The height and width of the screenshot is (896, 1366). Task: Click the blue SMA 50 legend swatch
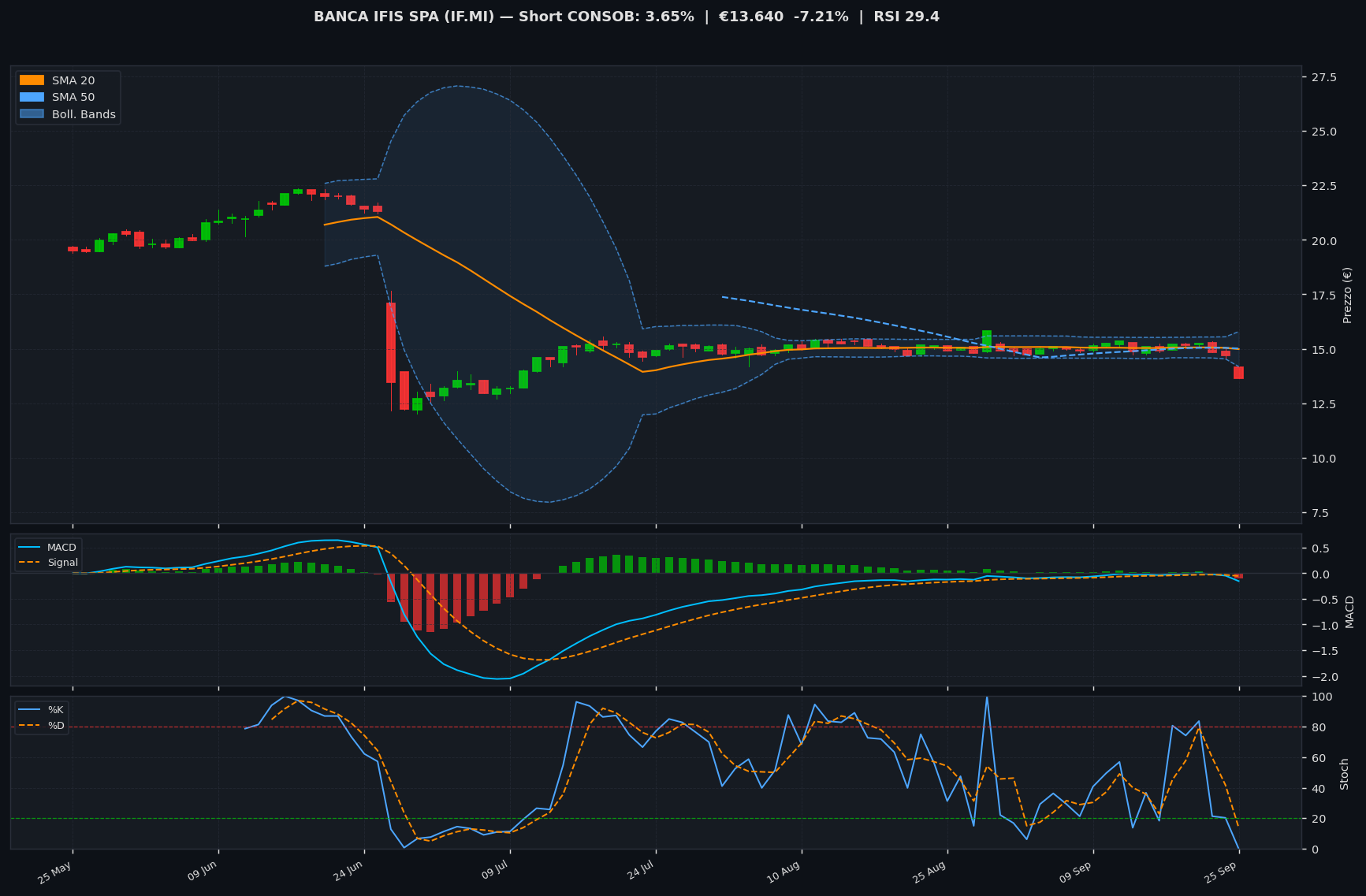pos(32,98)
